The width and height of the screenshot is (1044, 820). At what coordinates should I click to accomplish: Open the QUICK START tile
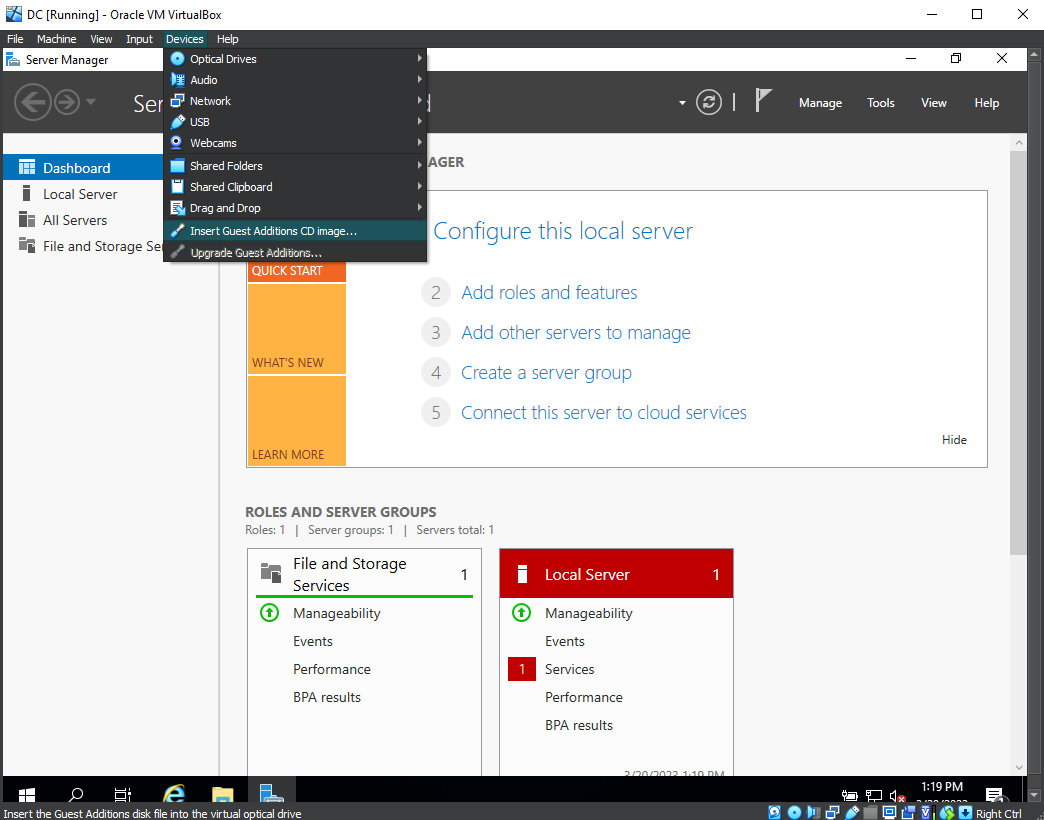[296, 271]
